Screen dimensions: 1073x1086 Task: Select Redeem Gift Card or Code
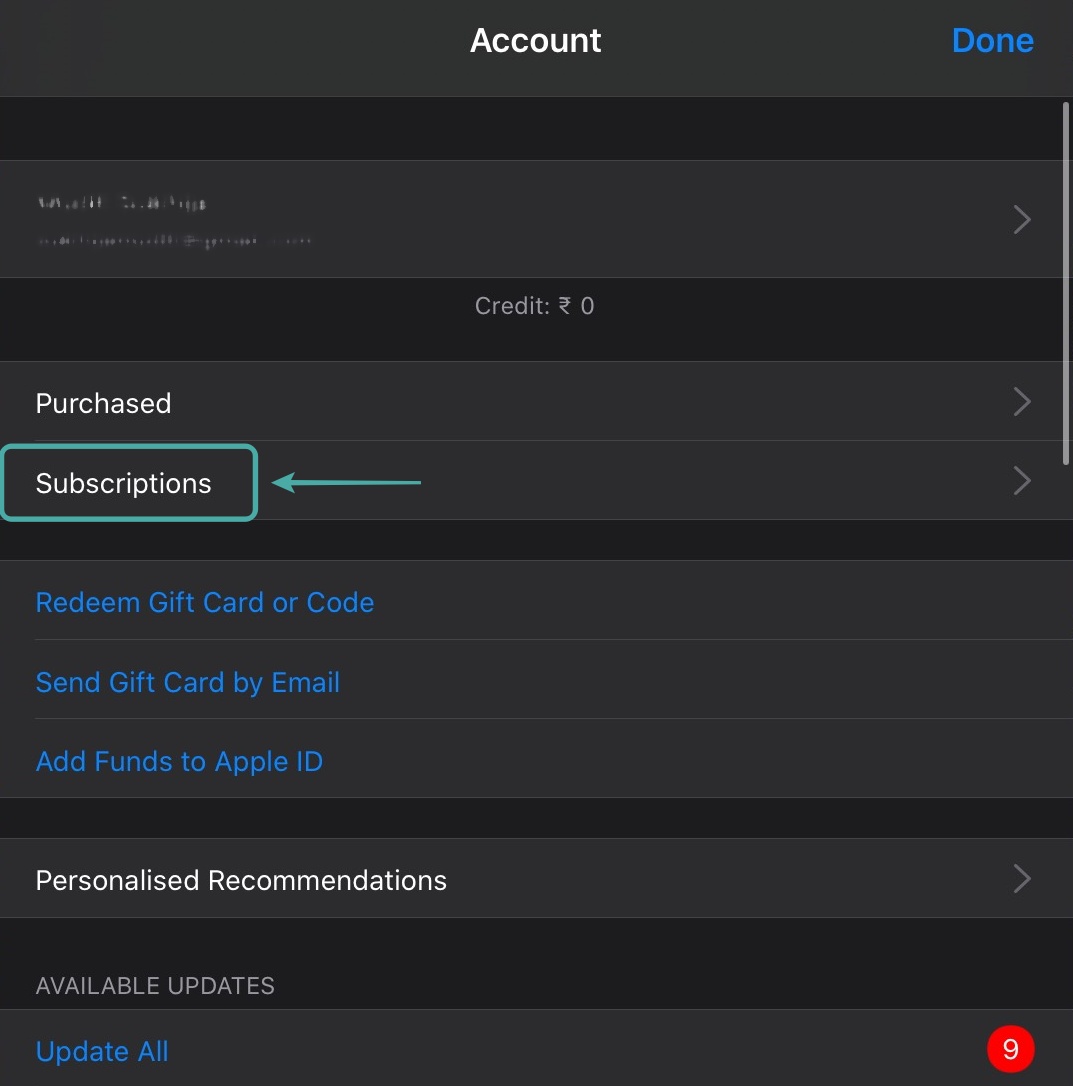(x=205, y=602)
